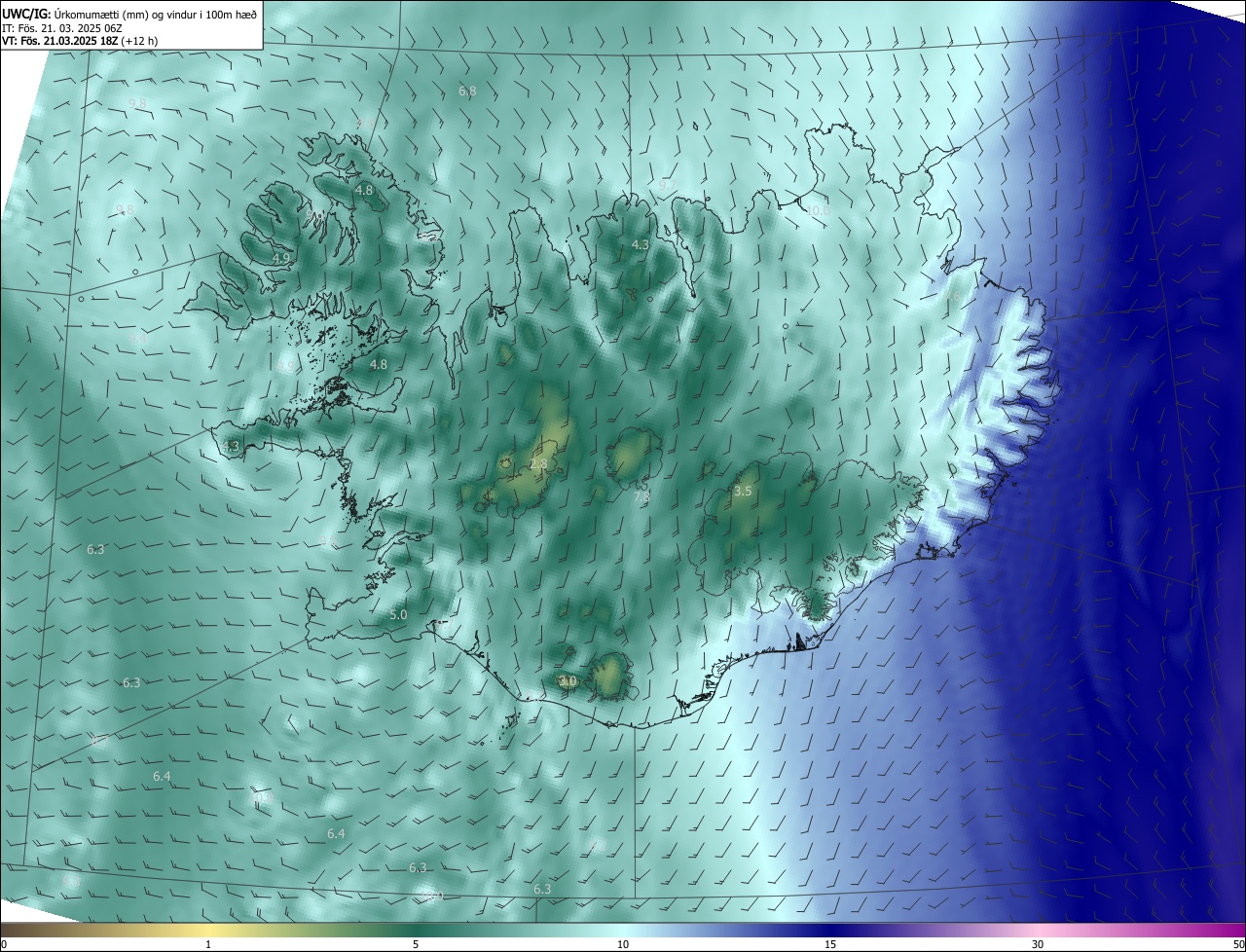
Task: Click the 4.9 value label on the map
Action: click(281, 258)
